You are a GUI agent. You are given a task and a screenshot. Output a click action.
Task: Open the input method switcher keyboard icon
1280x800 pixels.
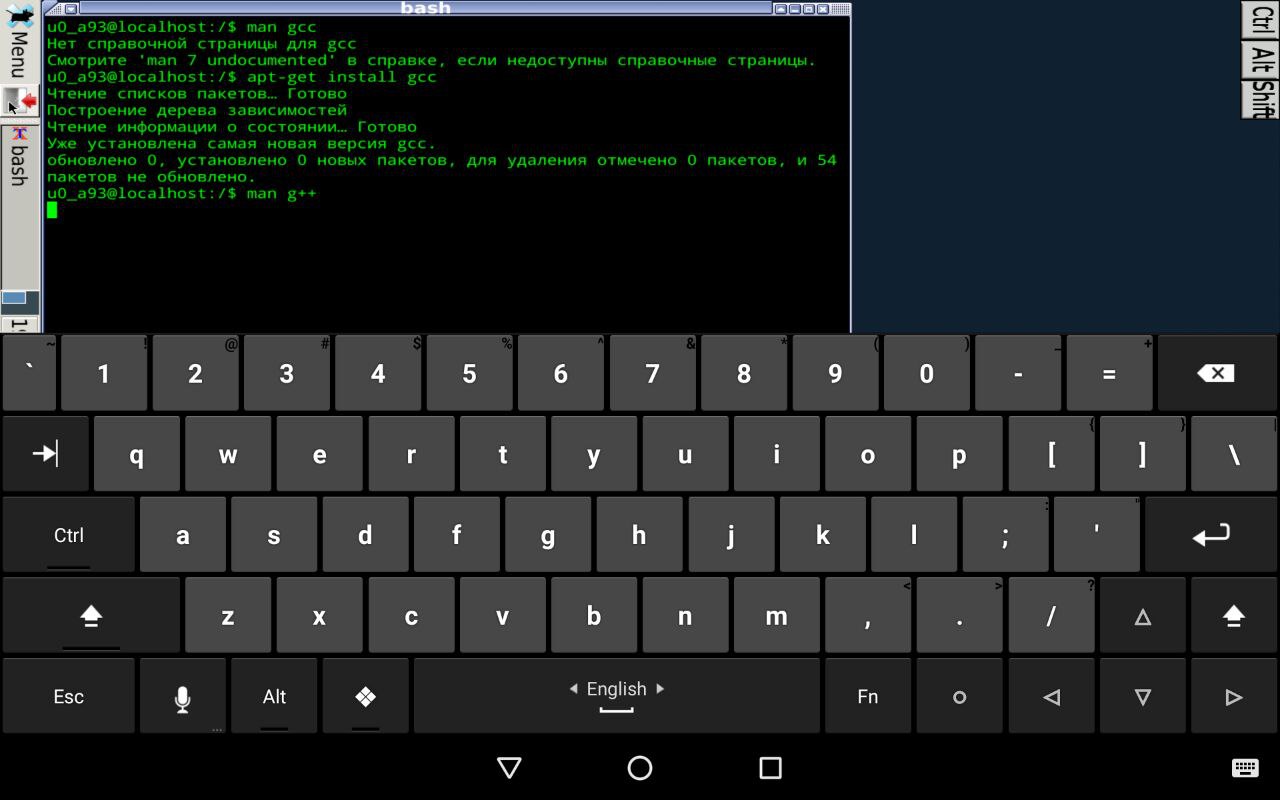1245,767
